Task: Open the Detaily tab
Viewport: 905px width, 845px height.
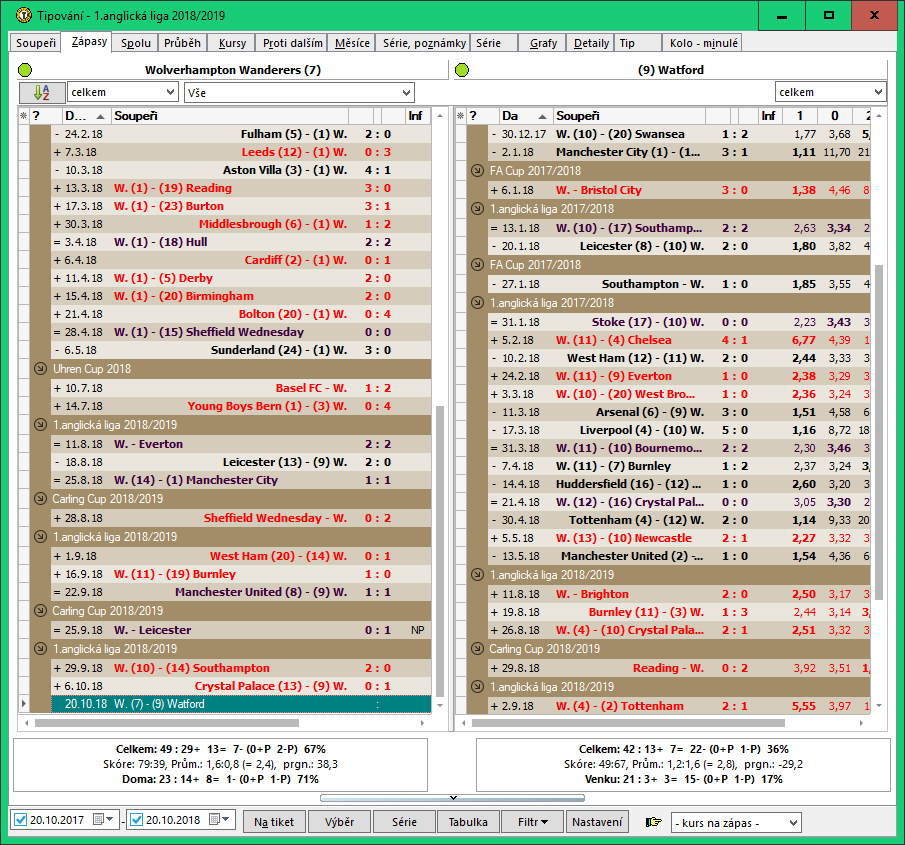Action: click(591, 43)
